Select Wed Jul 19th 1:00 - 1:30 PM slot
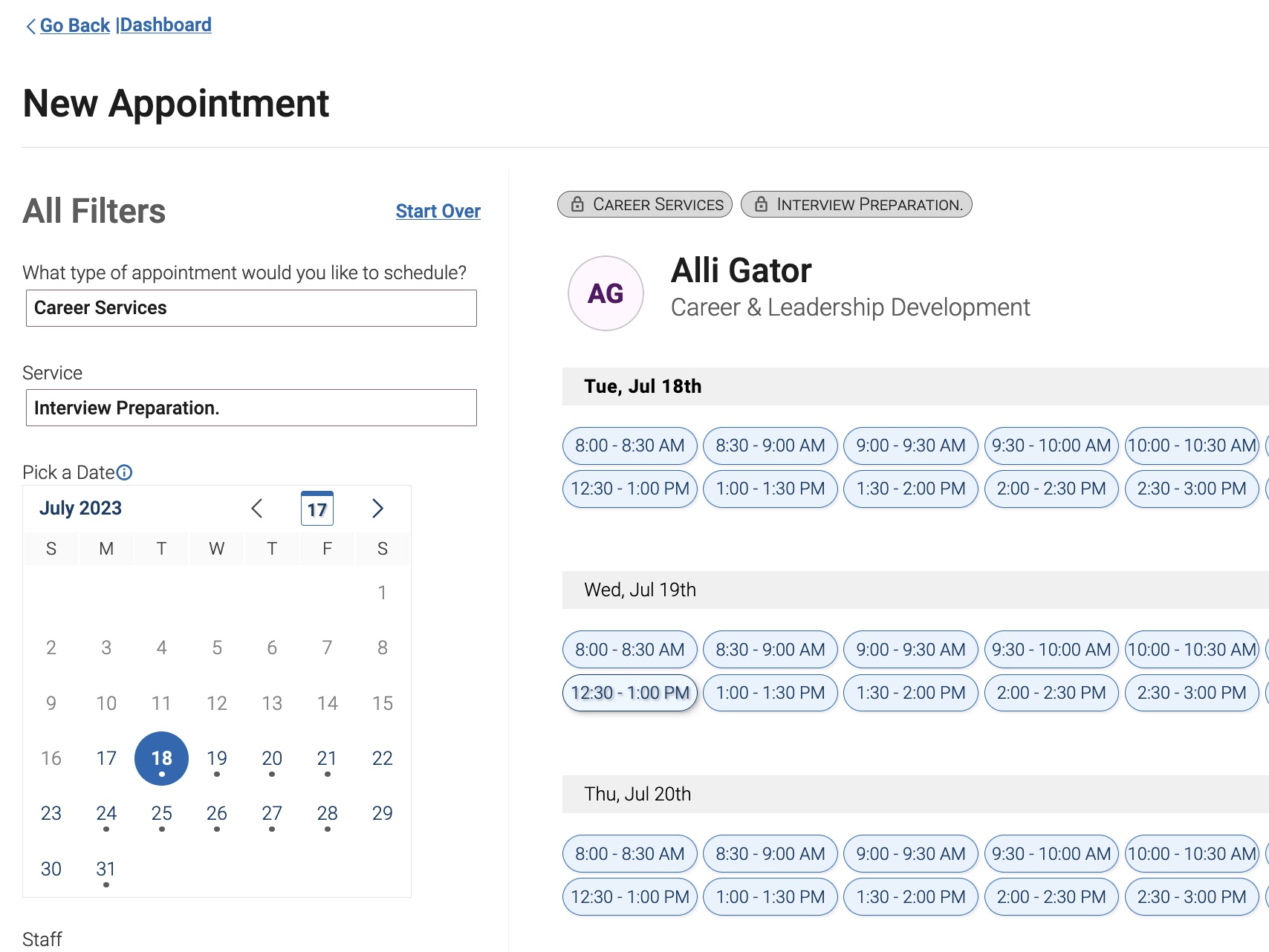 770,693
